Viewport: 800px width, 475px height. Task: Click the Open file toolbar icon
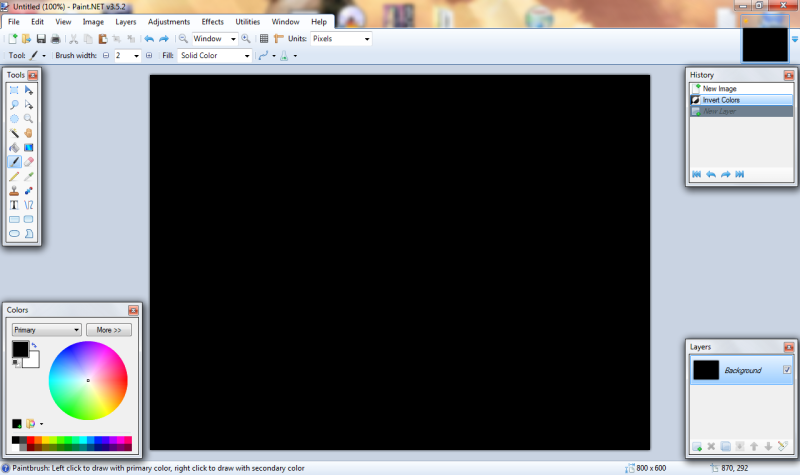point(27,39)
